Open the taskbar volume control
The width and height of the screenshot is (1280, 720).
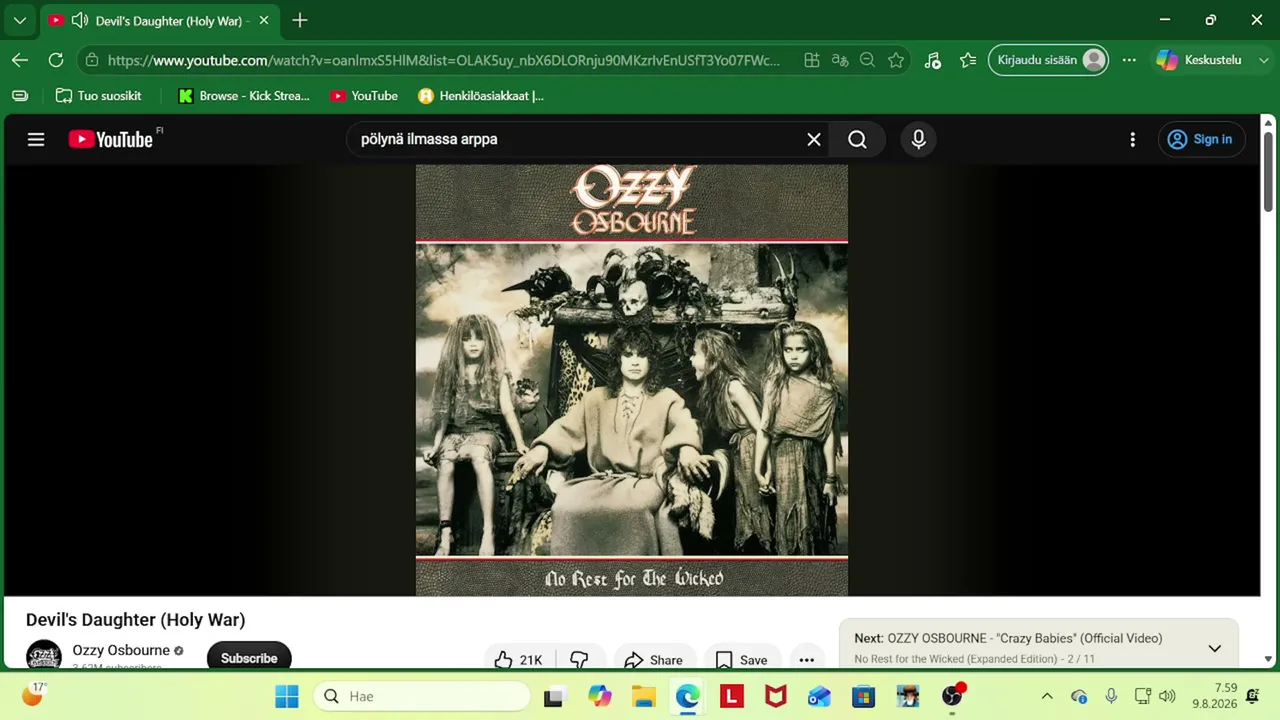[x=1167, y=696]
